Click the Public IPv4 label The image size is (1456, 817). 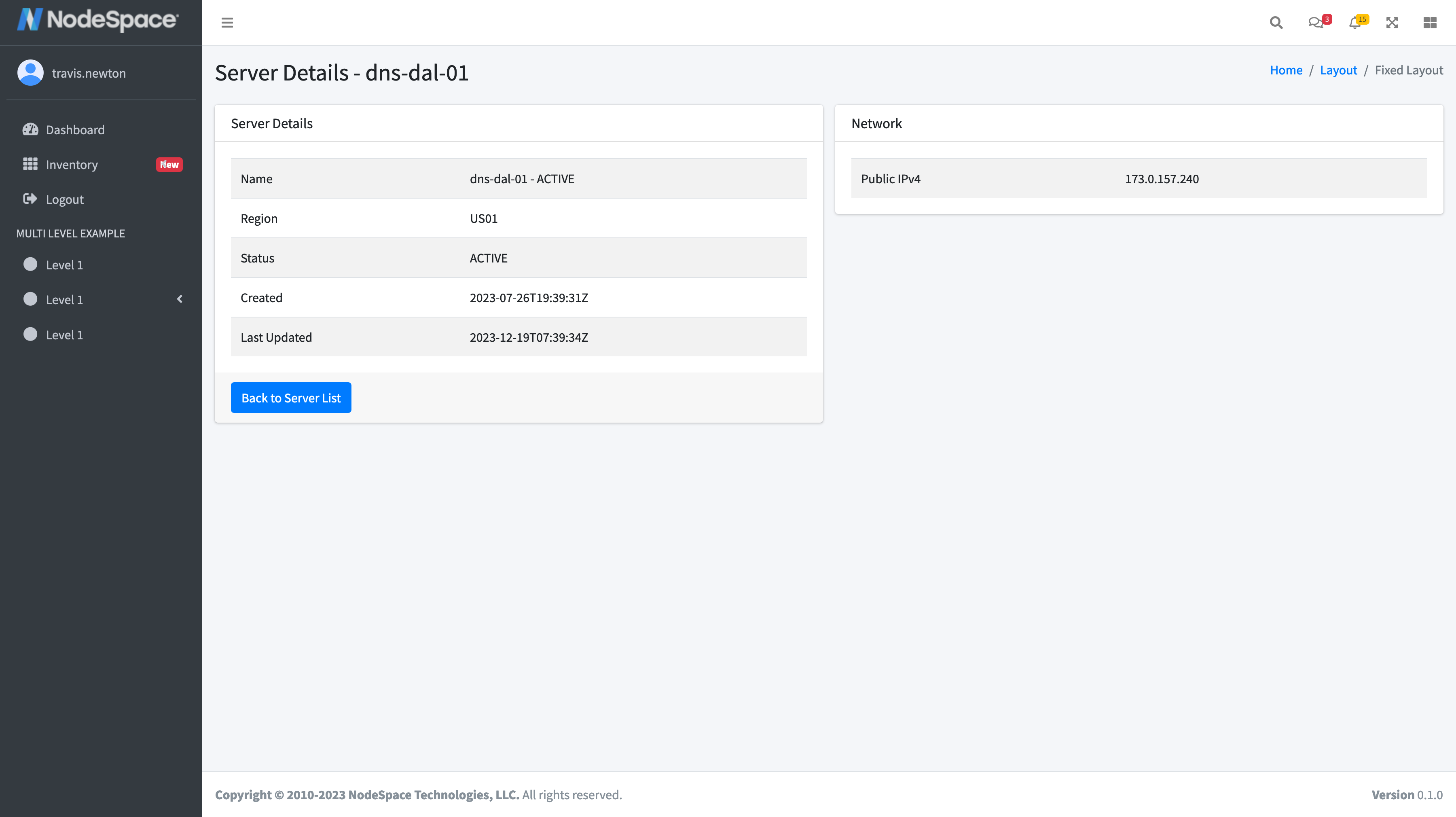890,179
